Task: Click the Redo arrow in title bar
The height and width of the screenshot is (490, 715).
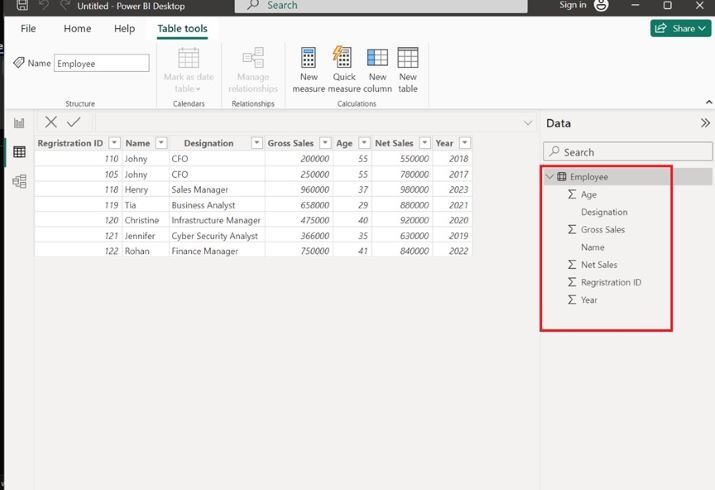Action: 65,5
